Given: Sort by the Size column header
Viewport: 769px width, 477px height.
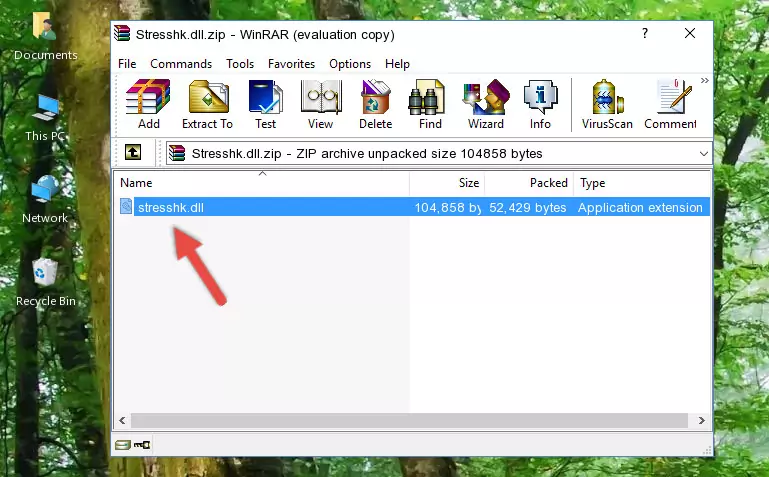Looking at the screenshot, I should point(447,183).
